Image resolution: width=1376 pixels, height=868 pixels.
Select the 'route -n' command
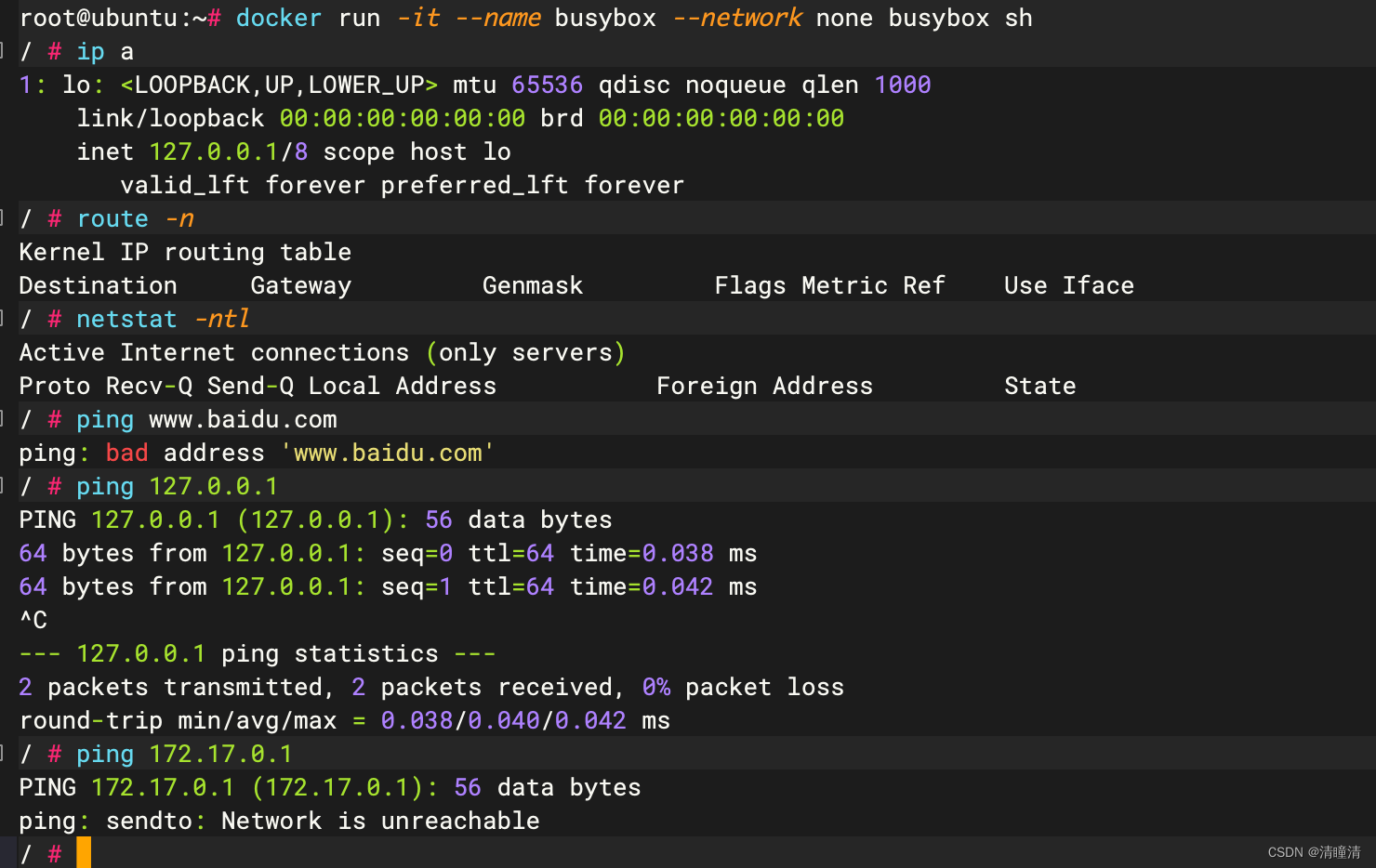[x=136, y=218]
